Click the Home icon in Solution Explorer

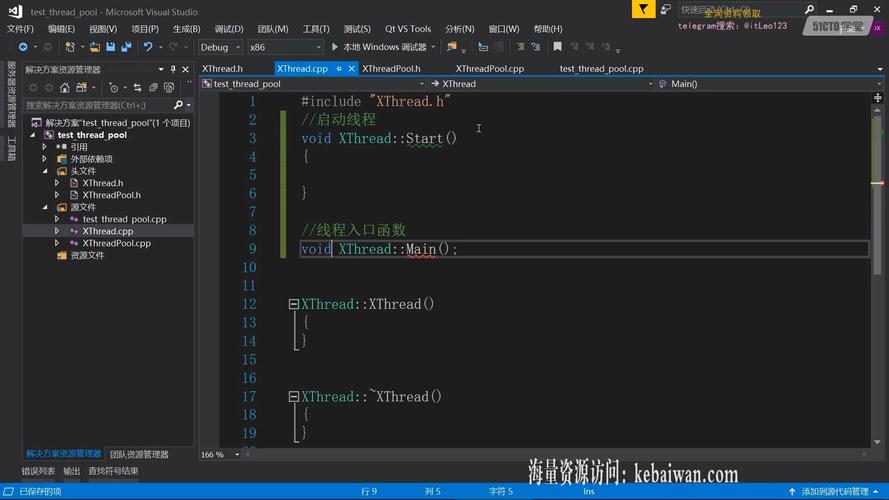point(65,88)
